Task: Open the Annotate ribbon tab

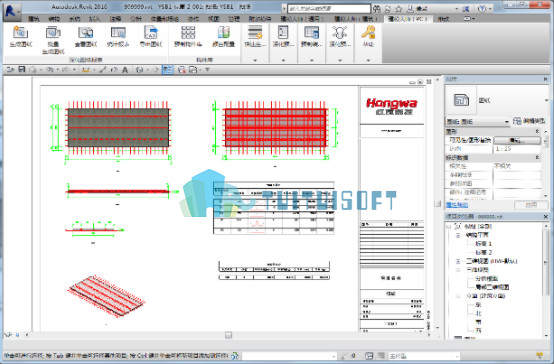Action: click(x=115, y=19)
